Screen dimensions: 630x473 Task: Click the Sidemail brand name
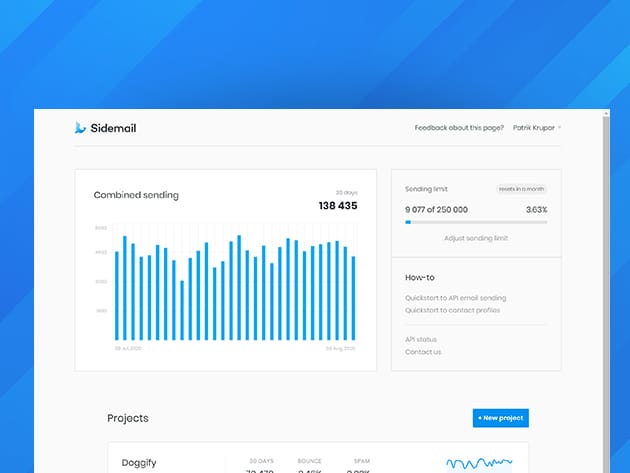pyautogui.click(x=114, y=128)
